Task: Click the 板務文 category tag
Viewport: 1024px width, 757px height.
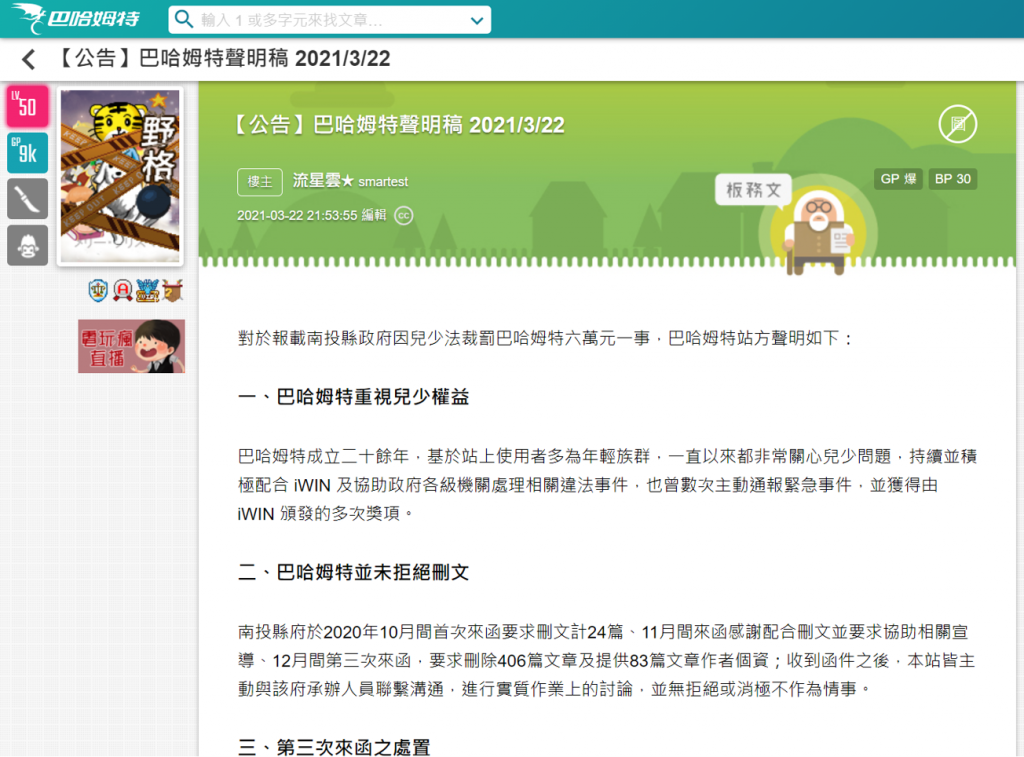Action: point(754,190)
